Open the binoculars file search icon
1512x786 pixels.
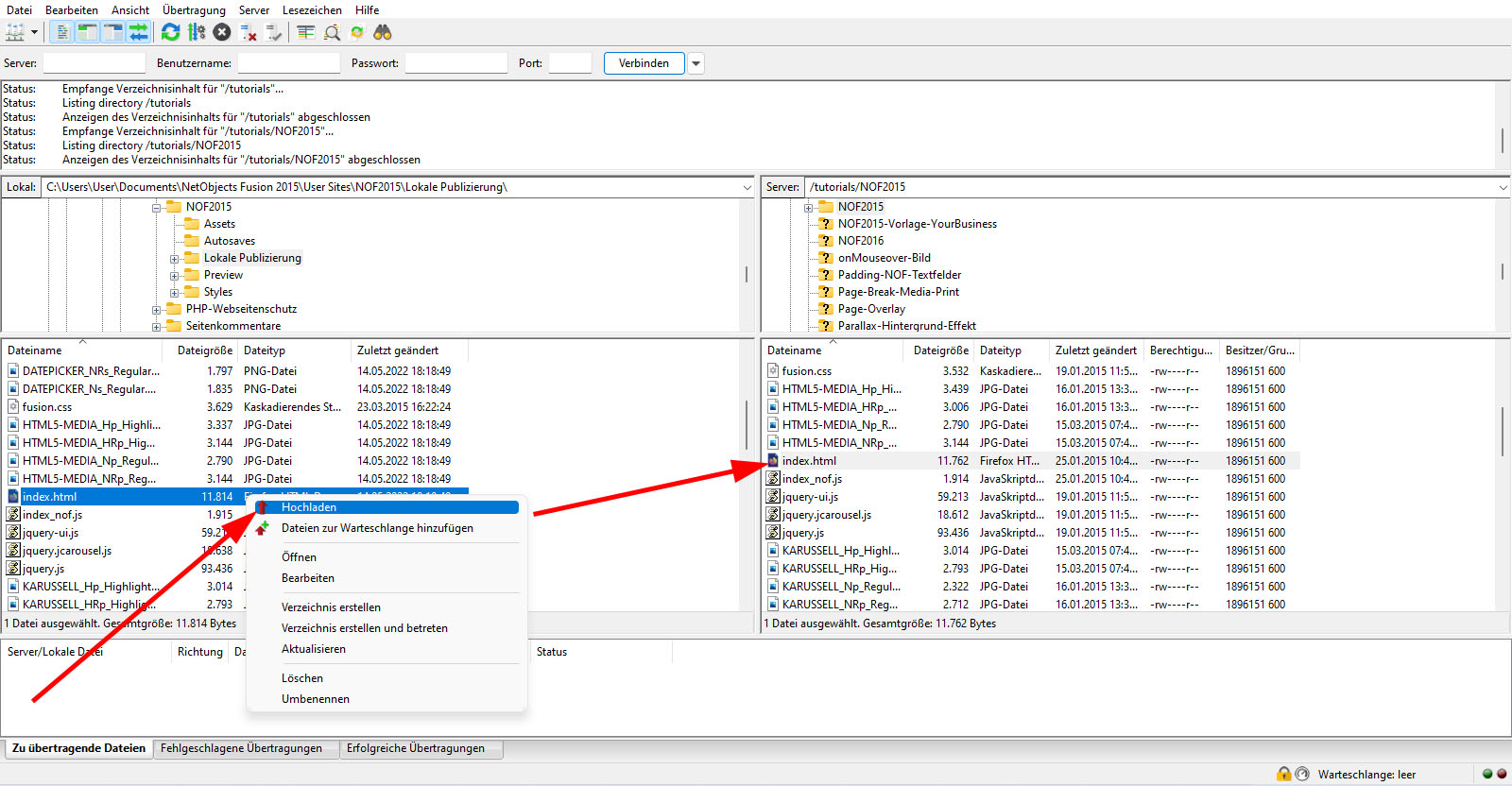[383, 32]
